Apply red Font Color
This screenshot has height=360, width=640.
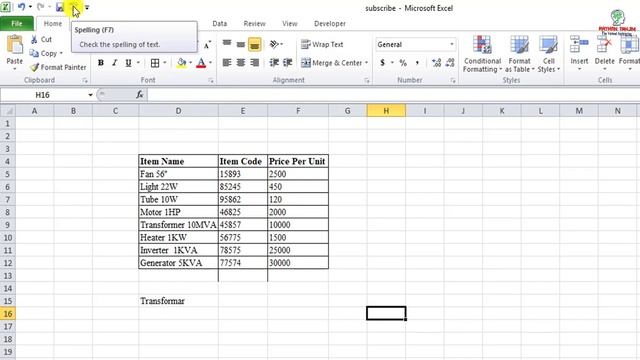point(201,63)
